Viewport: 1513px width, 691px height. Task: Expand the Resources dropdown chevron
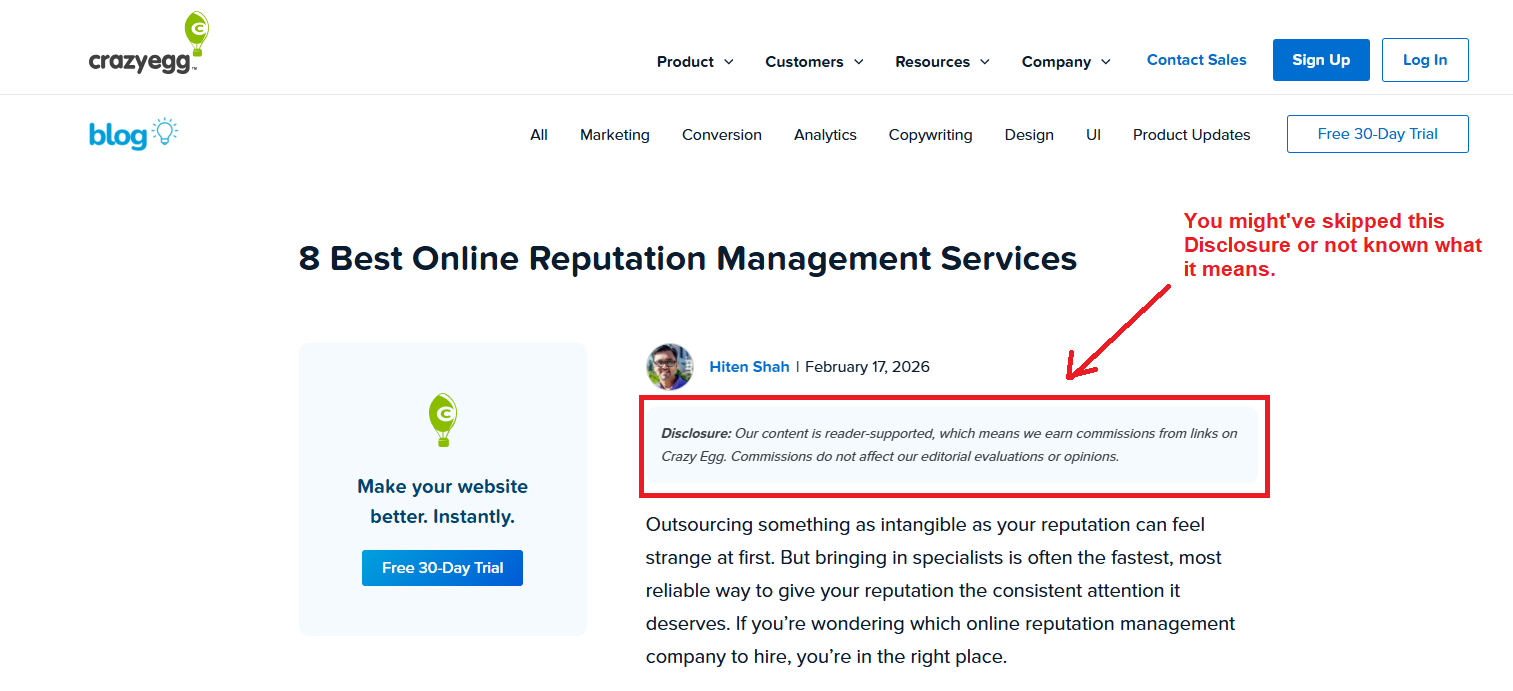click(985, 62)
